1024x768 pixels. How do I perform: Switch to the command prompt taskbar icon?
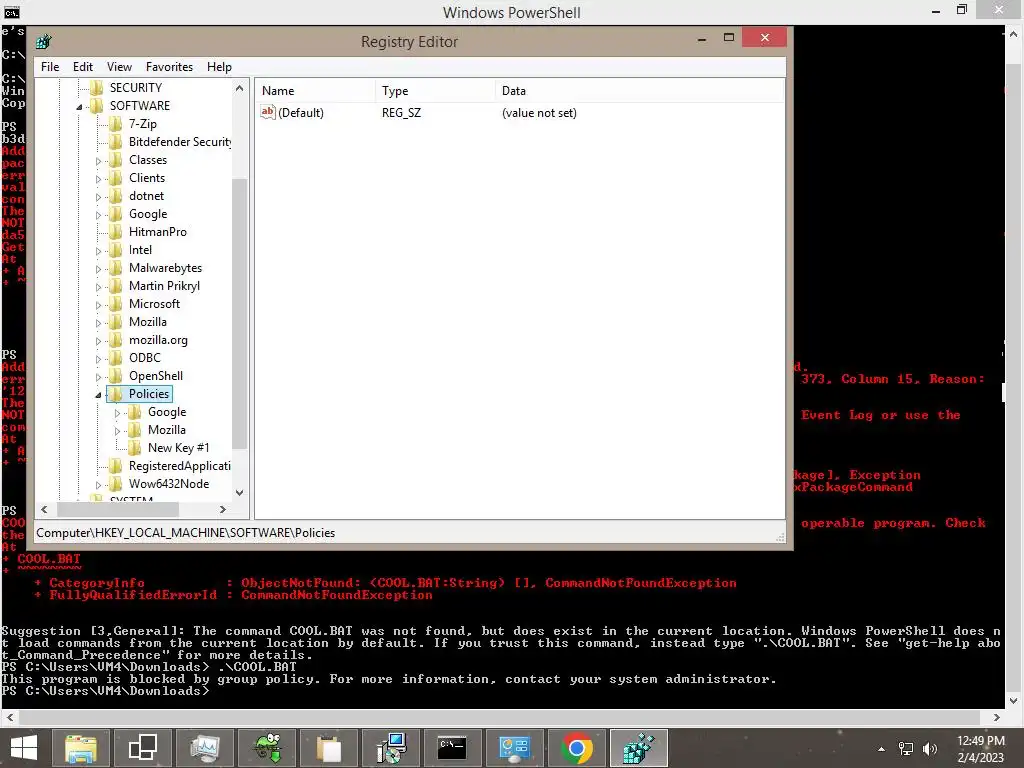(452, 748)
